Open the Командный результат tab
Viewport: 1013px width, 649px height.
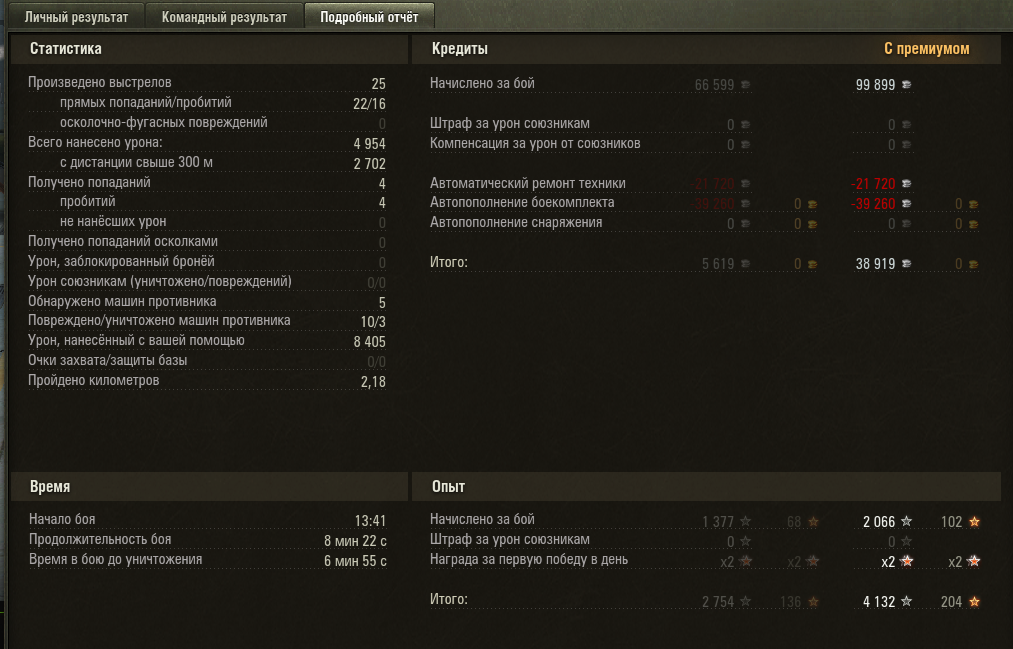tap(224, 17)
